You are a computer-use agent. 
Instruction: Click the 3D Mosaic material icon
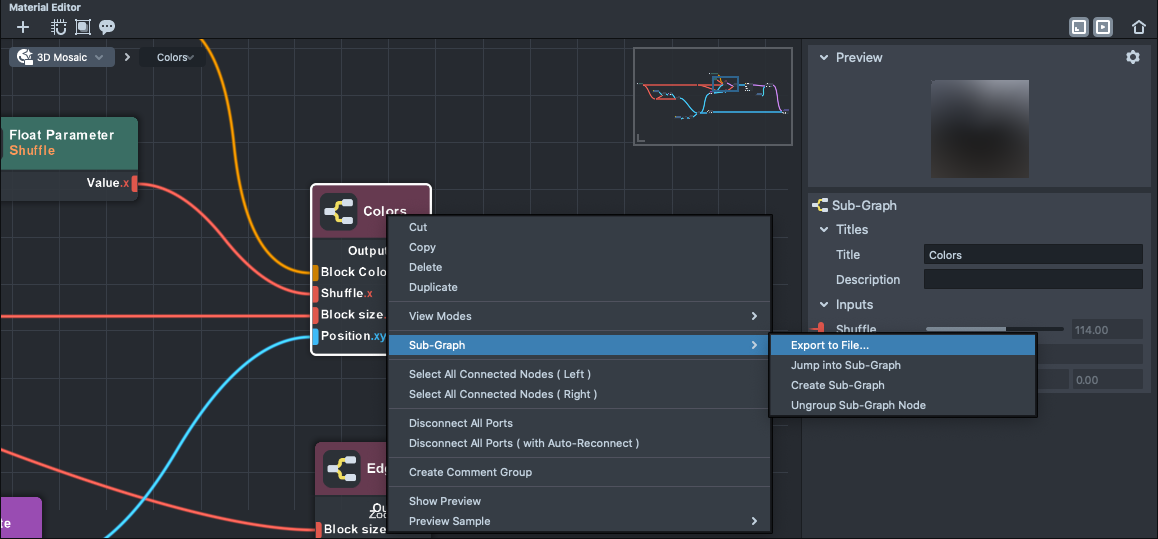click(25, 57)
